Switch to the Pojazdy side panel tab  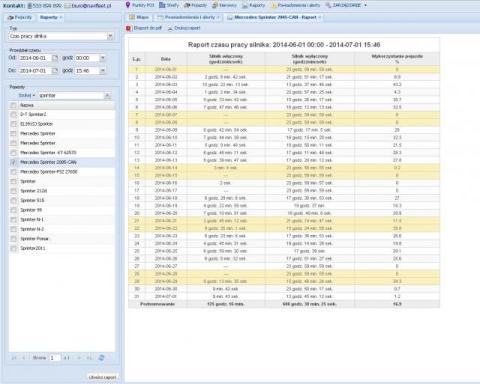pos(20,17)
